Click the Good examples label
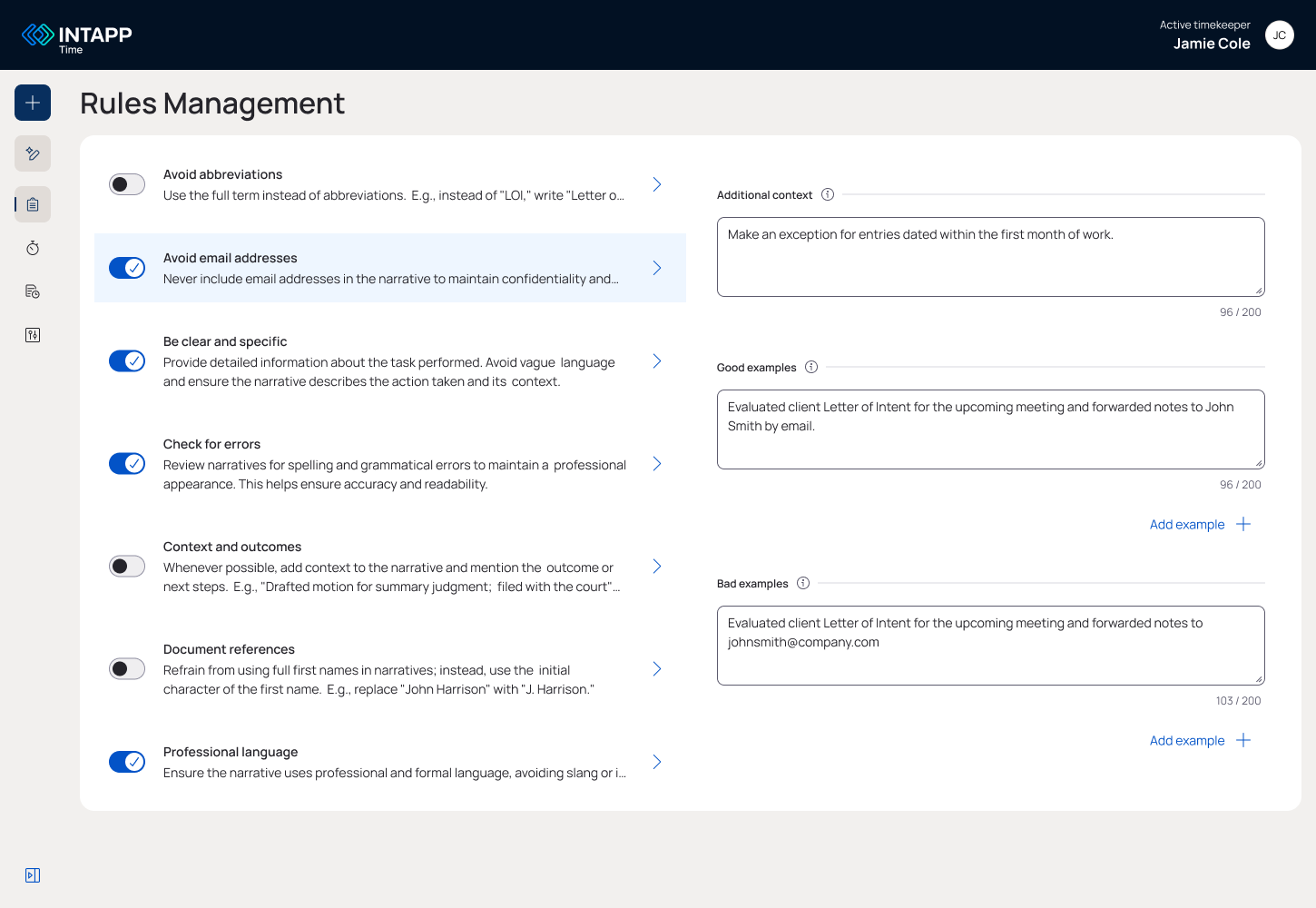1316x908 pixels. (756, 368)
